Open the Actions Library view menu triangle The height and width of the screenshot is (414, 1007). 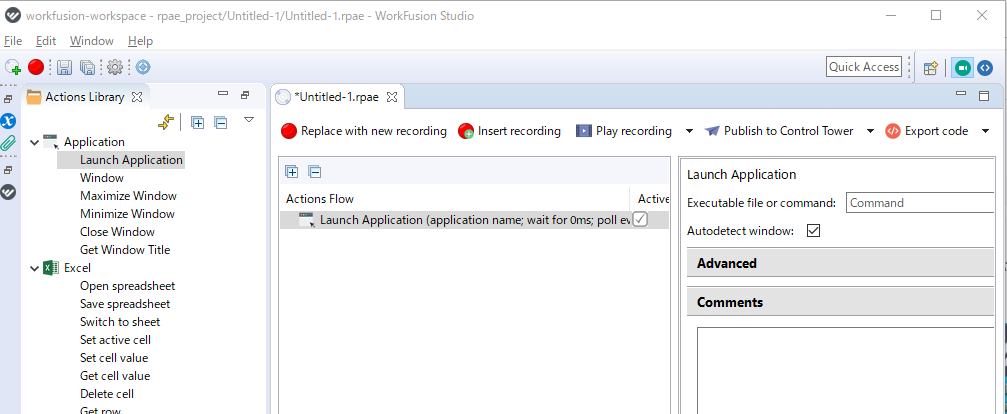[249, 119]
